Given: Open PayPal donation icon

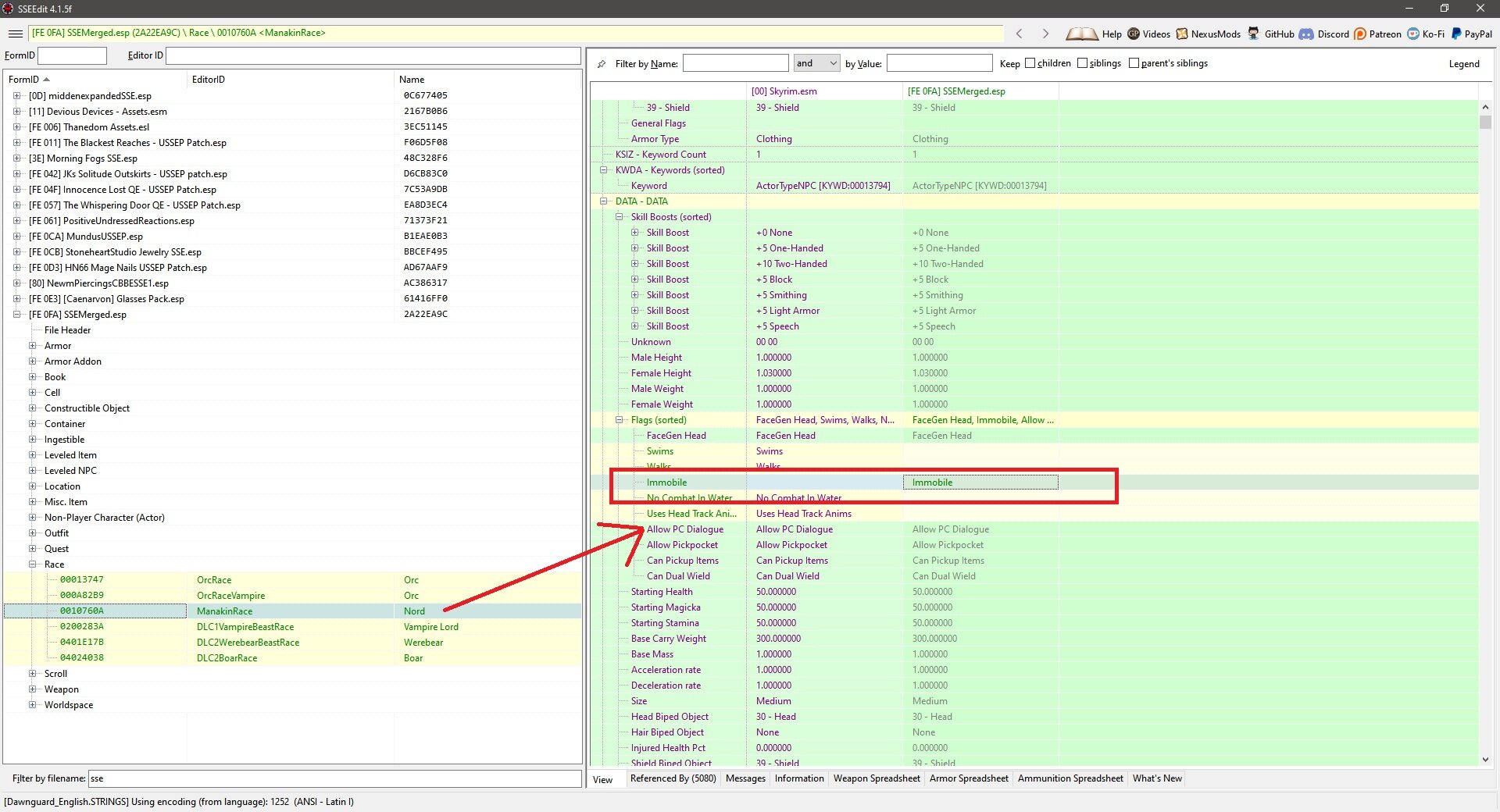Looking at the screenshot, I should click(1456, 34).
